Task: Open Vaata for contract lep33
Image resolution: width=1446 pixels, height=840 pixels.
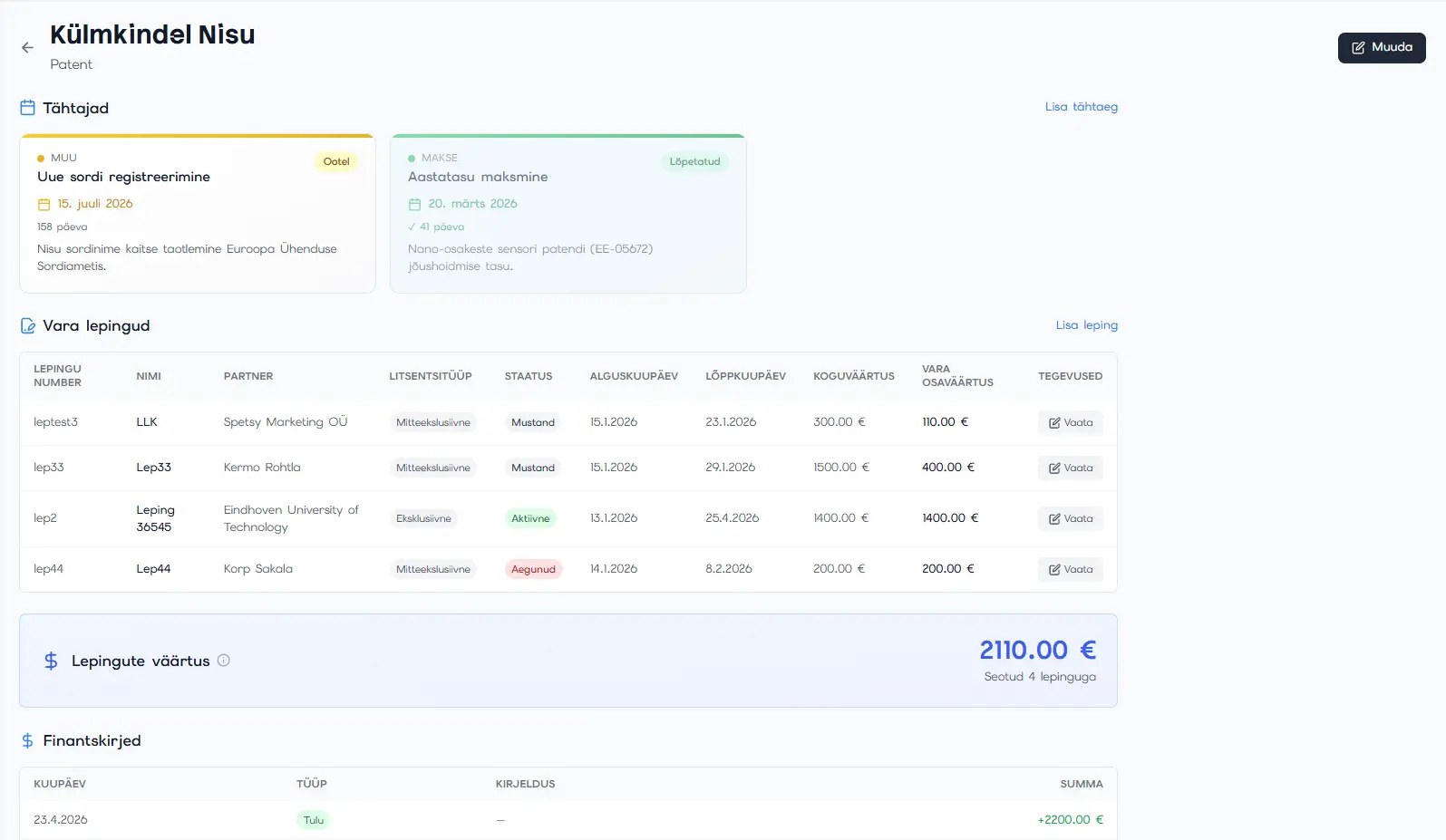Action: [1070, 468]
